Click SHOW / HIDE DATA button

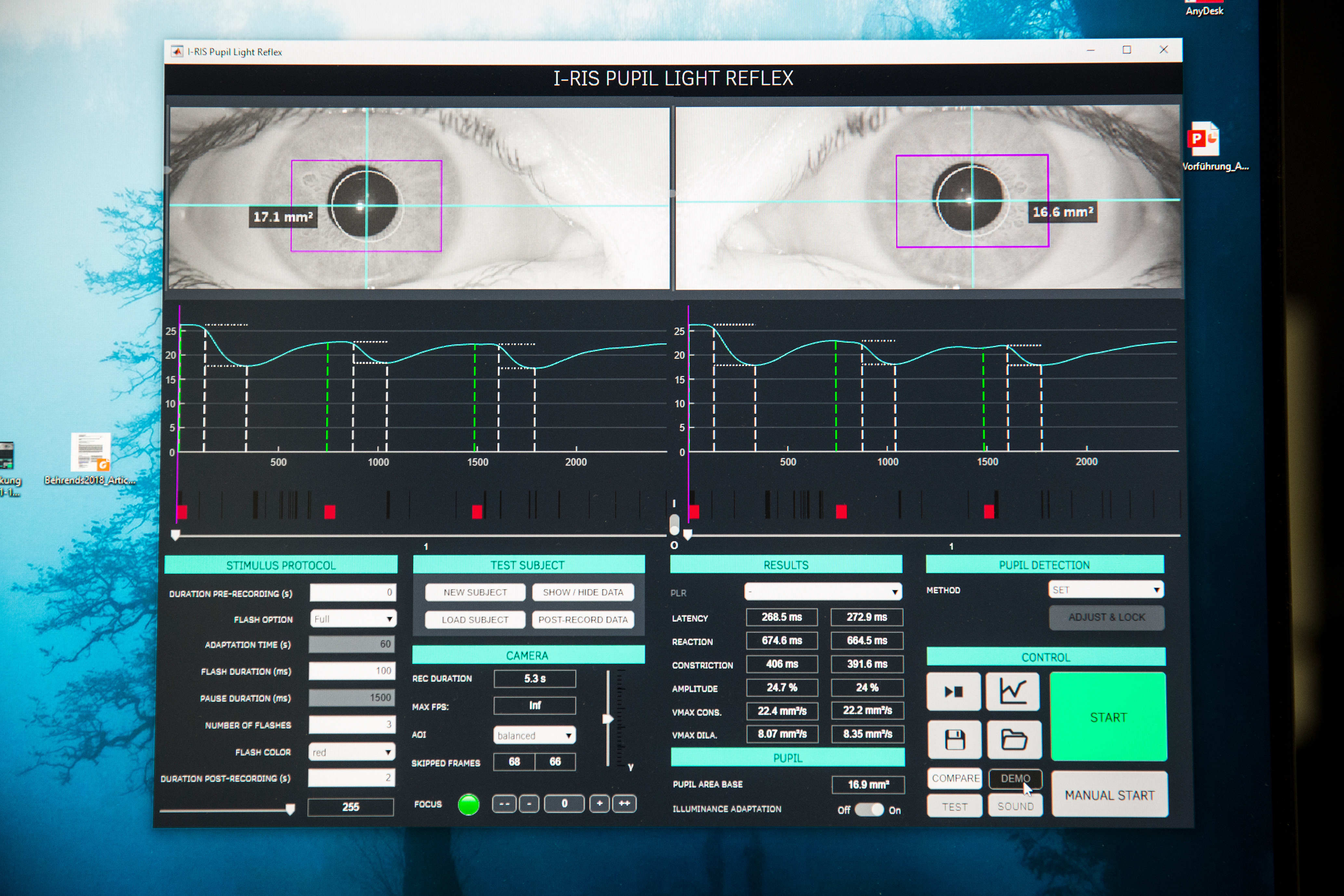pyautogui.click(x=583, y=593)
